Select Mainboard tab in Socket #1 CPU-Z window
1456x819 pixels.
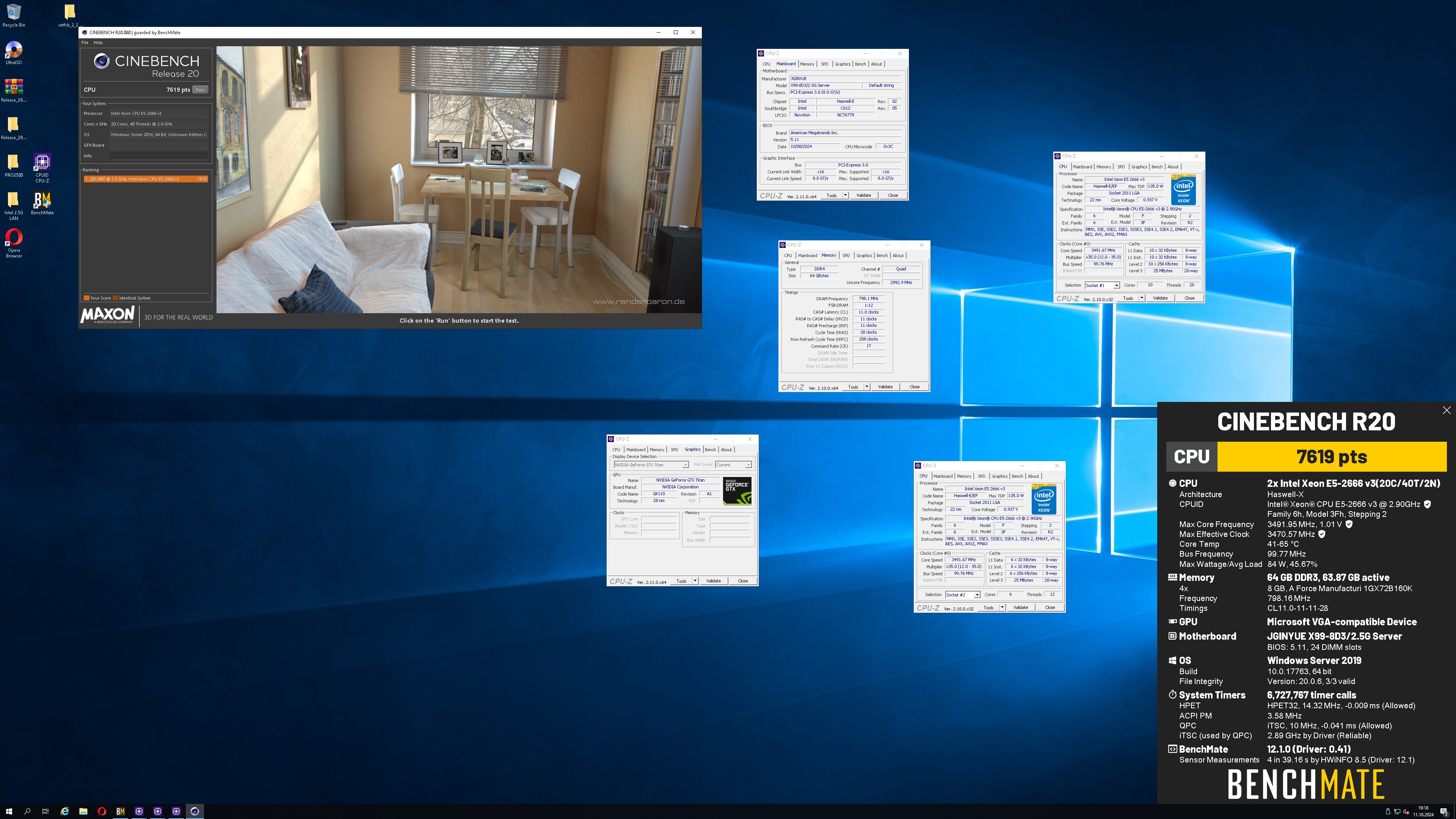(1083, 167)
